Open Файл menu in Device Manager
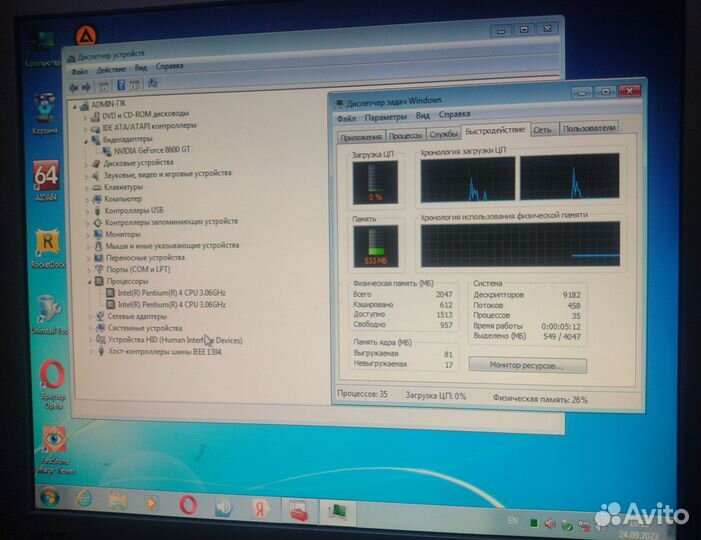Image resolution: width=701 pixels, height=540 pixels. (79, 72)
